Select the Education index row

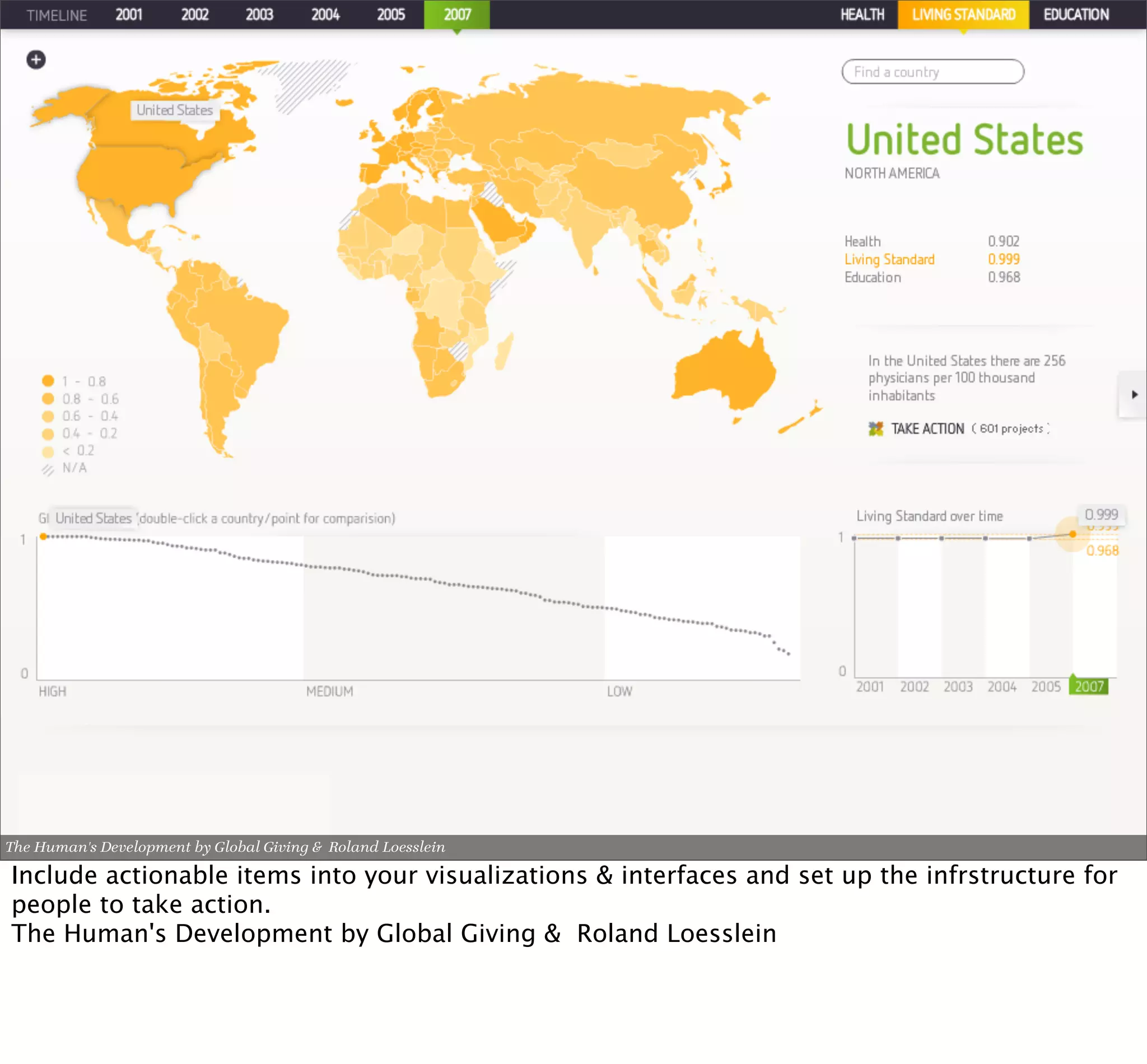(931, 277)
